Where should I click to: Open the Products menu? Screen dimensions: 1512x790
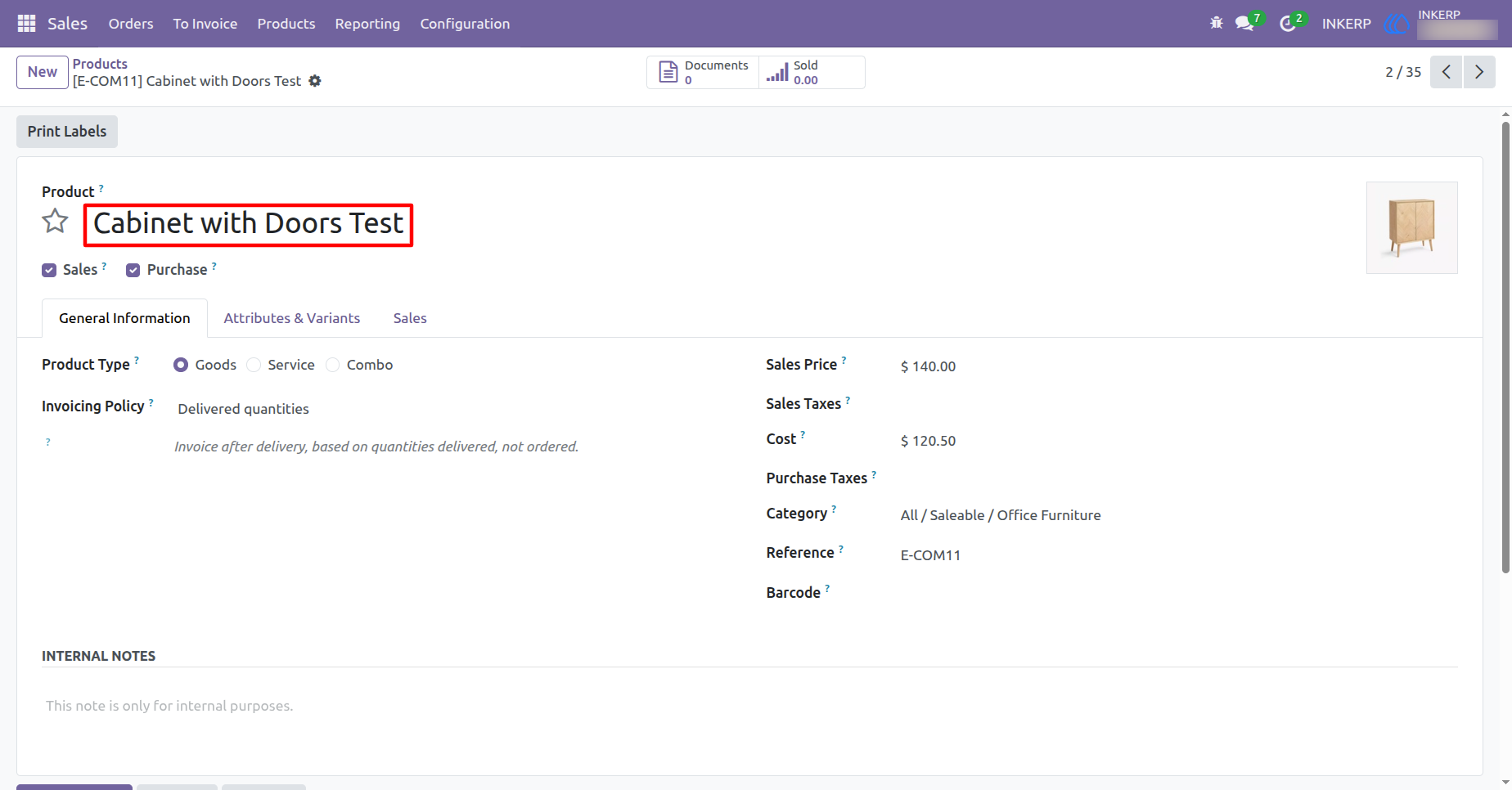[286, 24]
